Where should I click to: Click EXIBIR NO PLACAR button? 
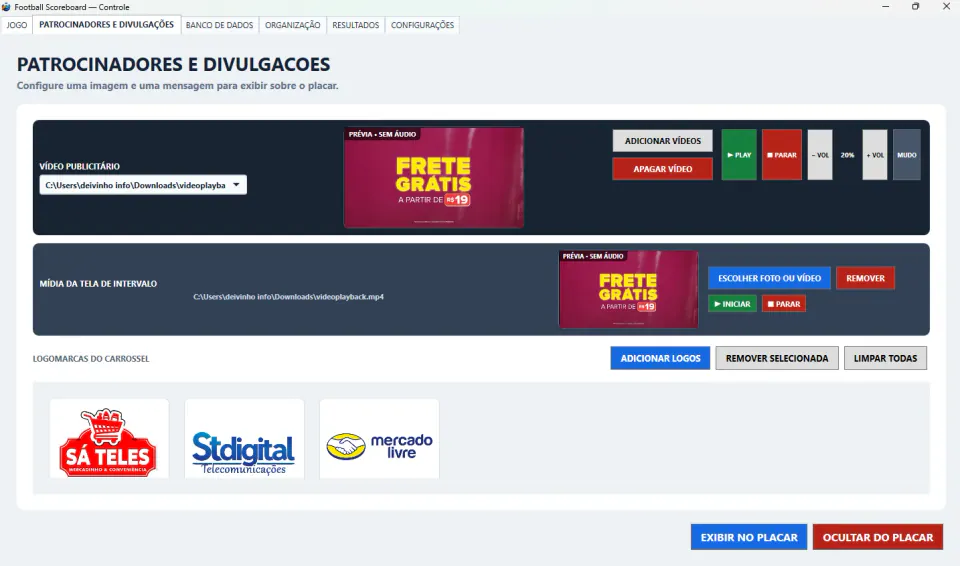tap(749, 537)
